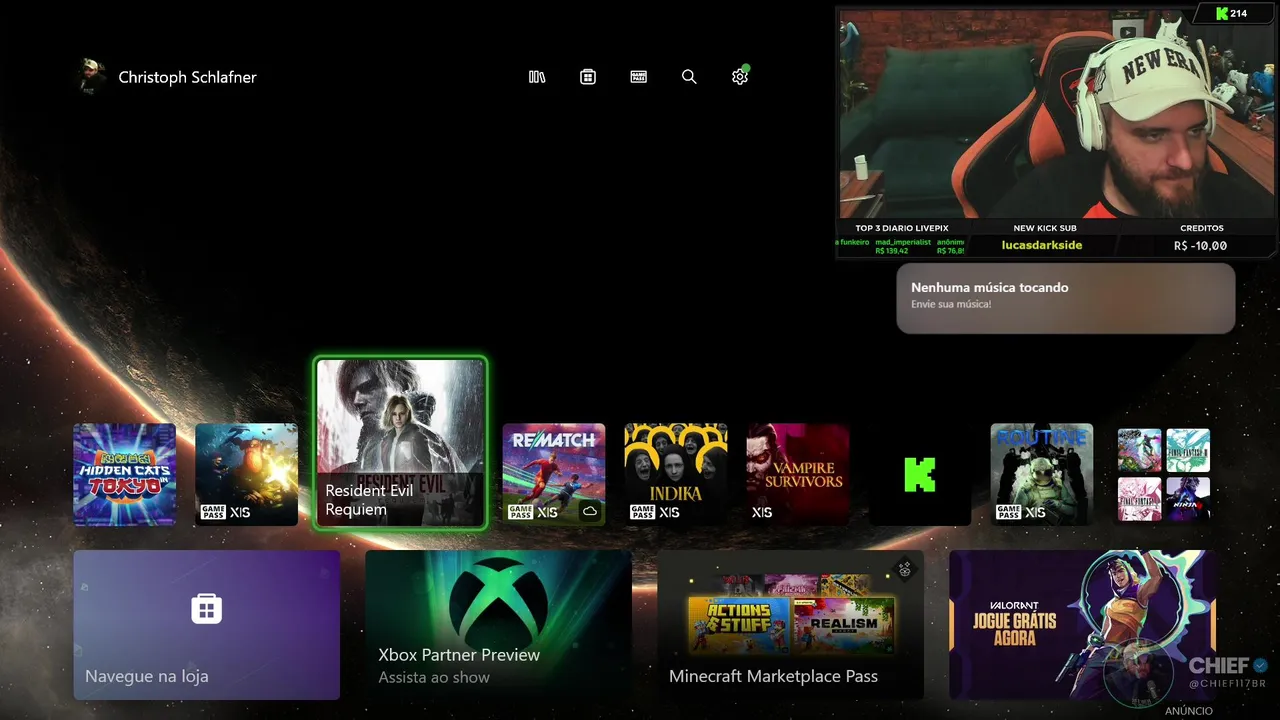Launch Resident Evil Requiem tile
This screenshot has width=1280, height=720.
point(400,443)
